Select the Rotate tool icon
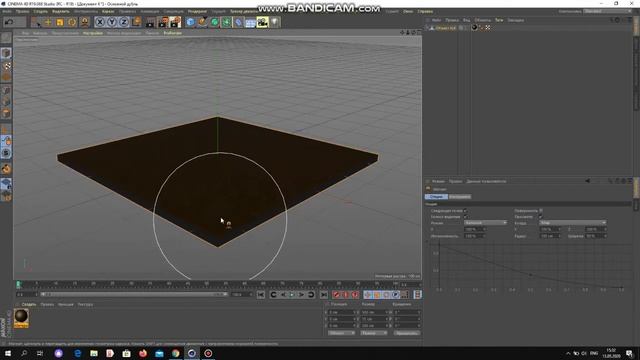 coord(72,22)
